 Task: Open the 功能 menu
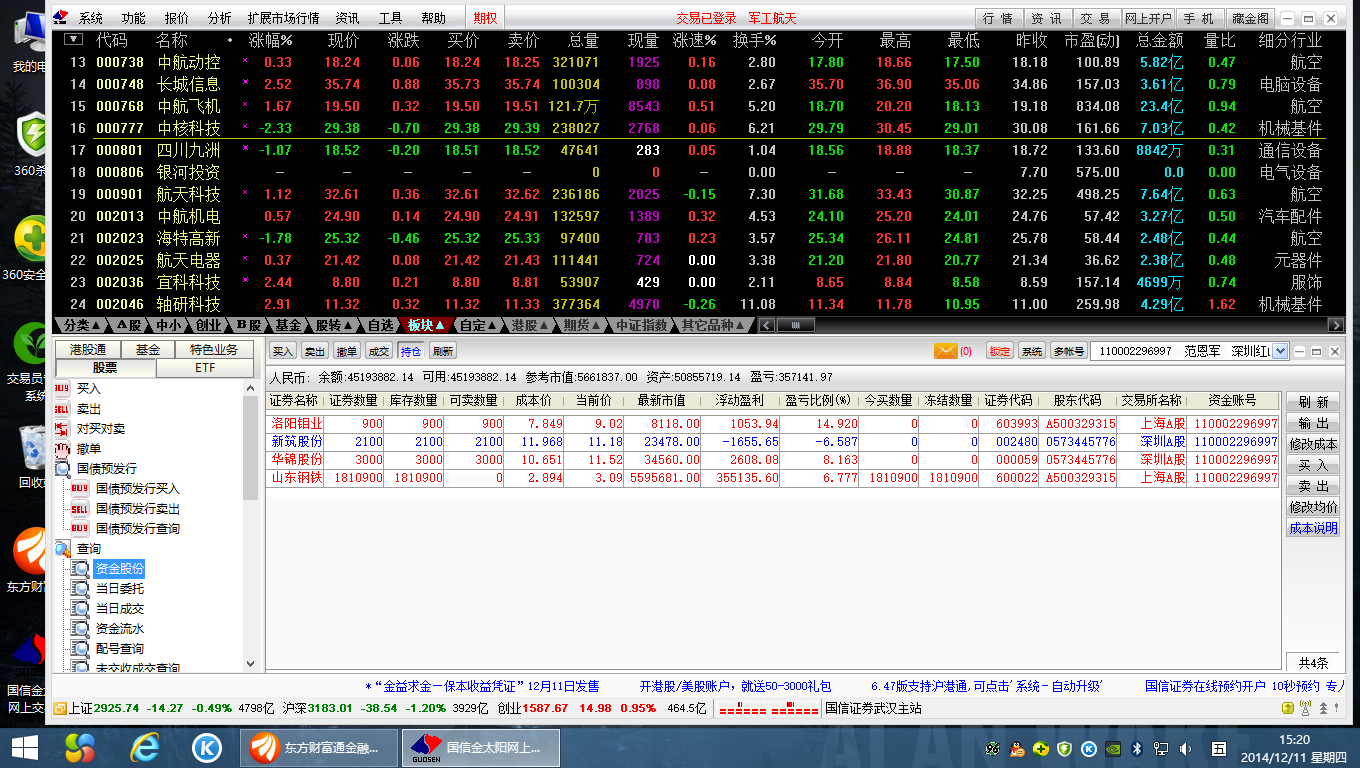tap(133, 18)
